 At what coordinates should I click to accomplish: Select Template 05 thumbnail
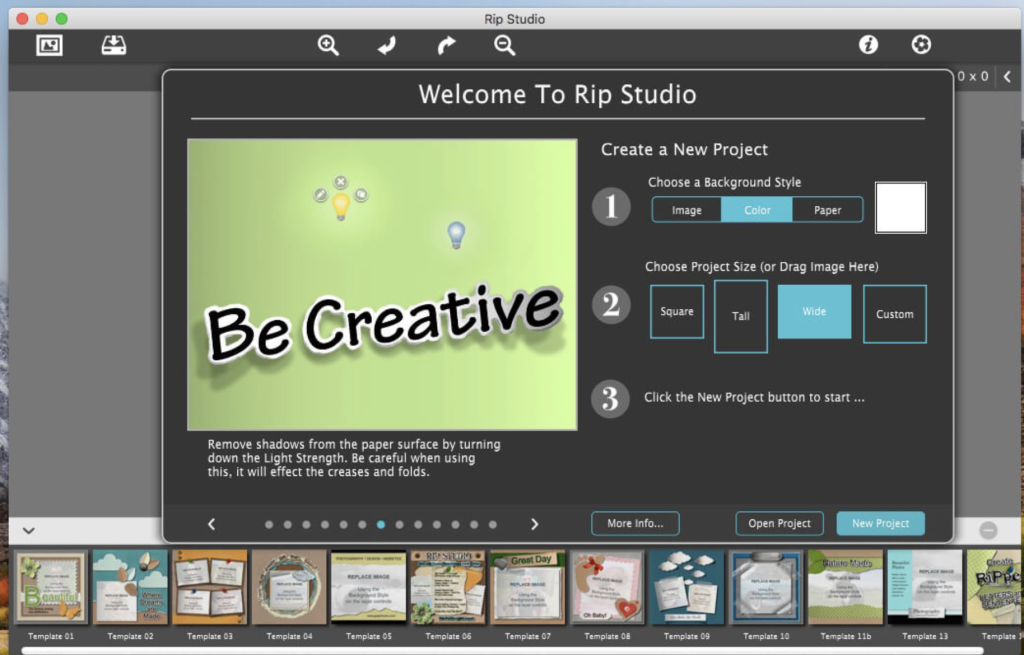click(x=368, y=588)
